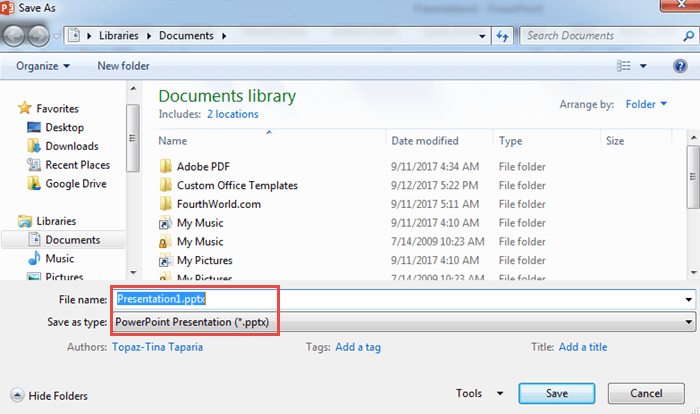Open the File name dropdown arrow

(688, 299)
